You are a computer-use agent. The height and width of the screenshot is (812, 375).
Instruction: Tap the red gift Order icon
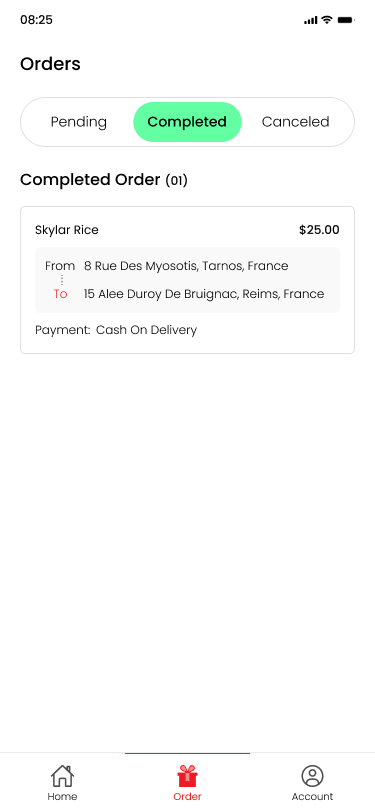(x=188, y=776)
